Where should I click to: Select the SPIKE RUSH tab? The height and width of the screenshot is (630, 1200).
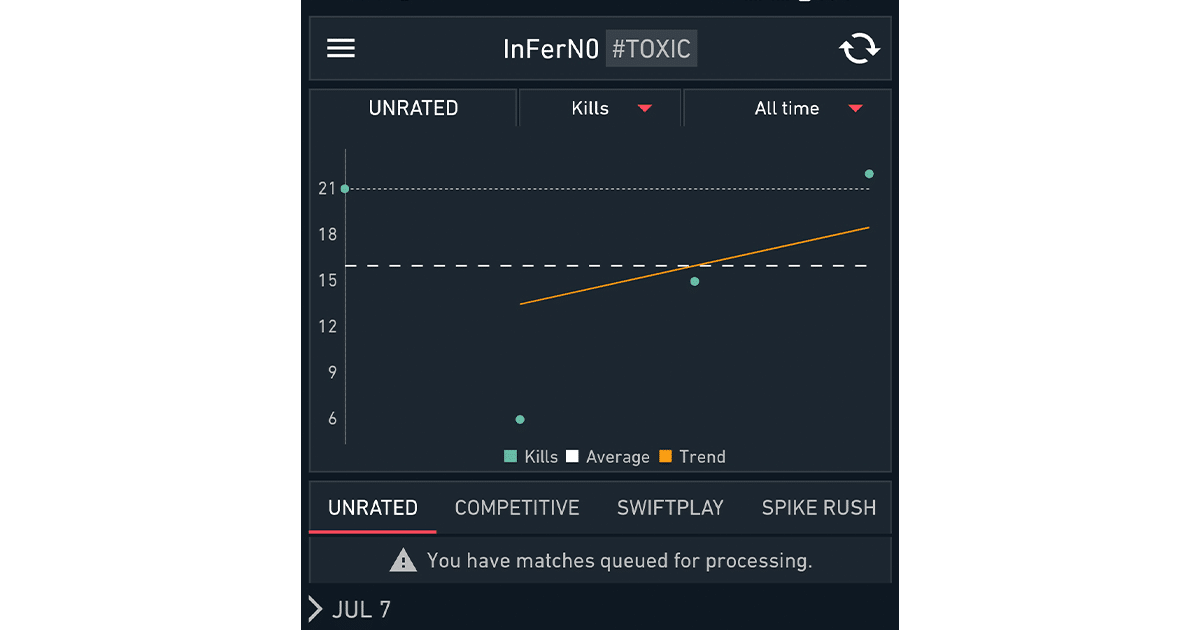[819, 508]
